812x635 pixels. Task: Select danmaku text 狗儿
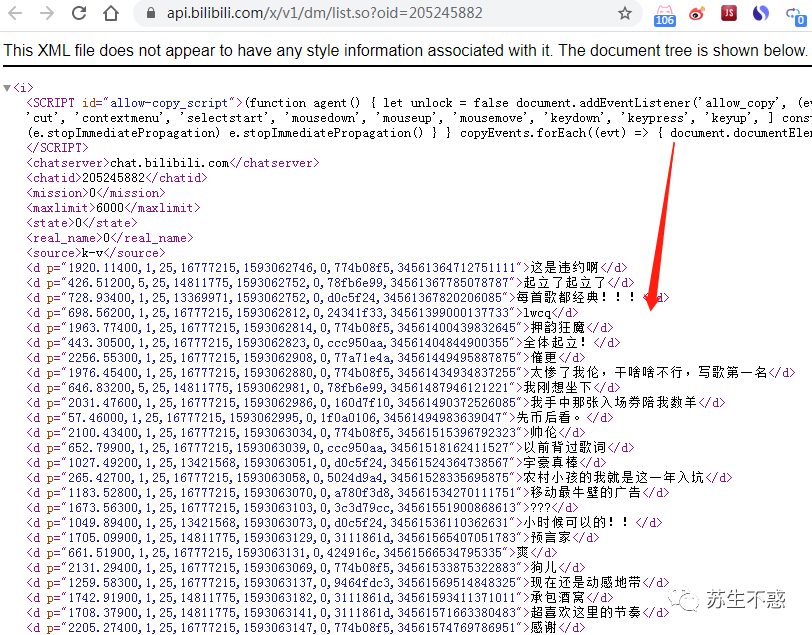tap(544, 568)
